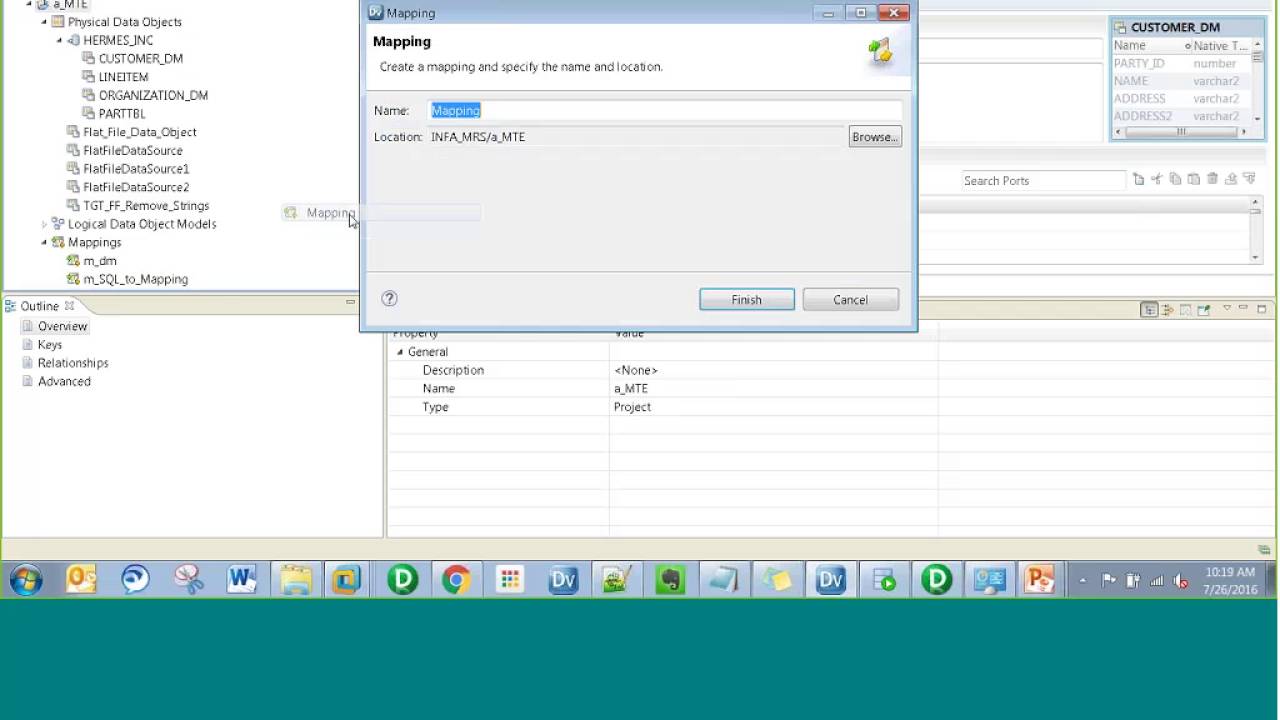Select Relationships in the Outline panel

pos(73,363)
